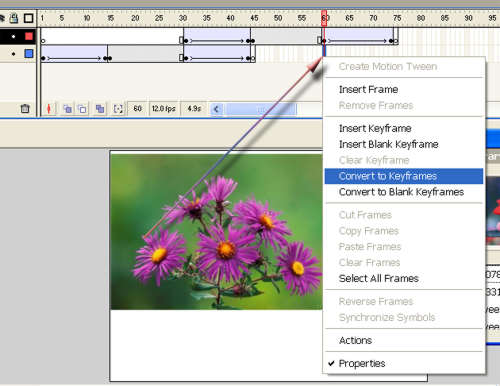Viewport: 500px width, 386px height.
Task: Click the timeline horizontal scrollbar thumb
Action: (x=261, y=109)
